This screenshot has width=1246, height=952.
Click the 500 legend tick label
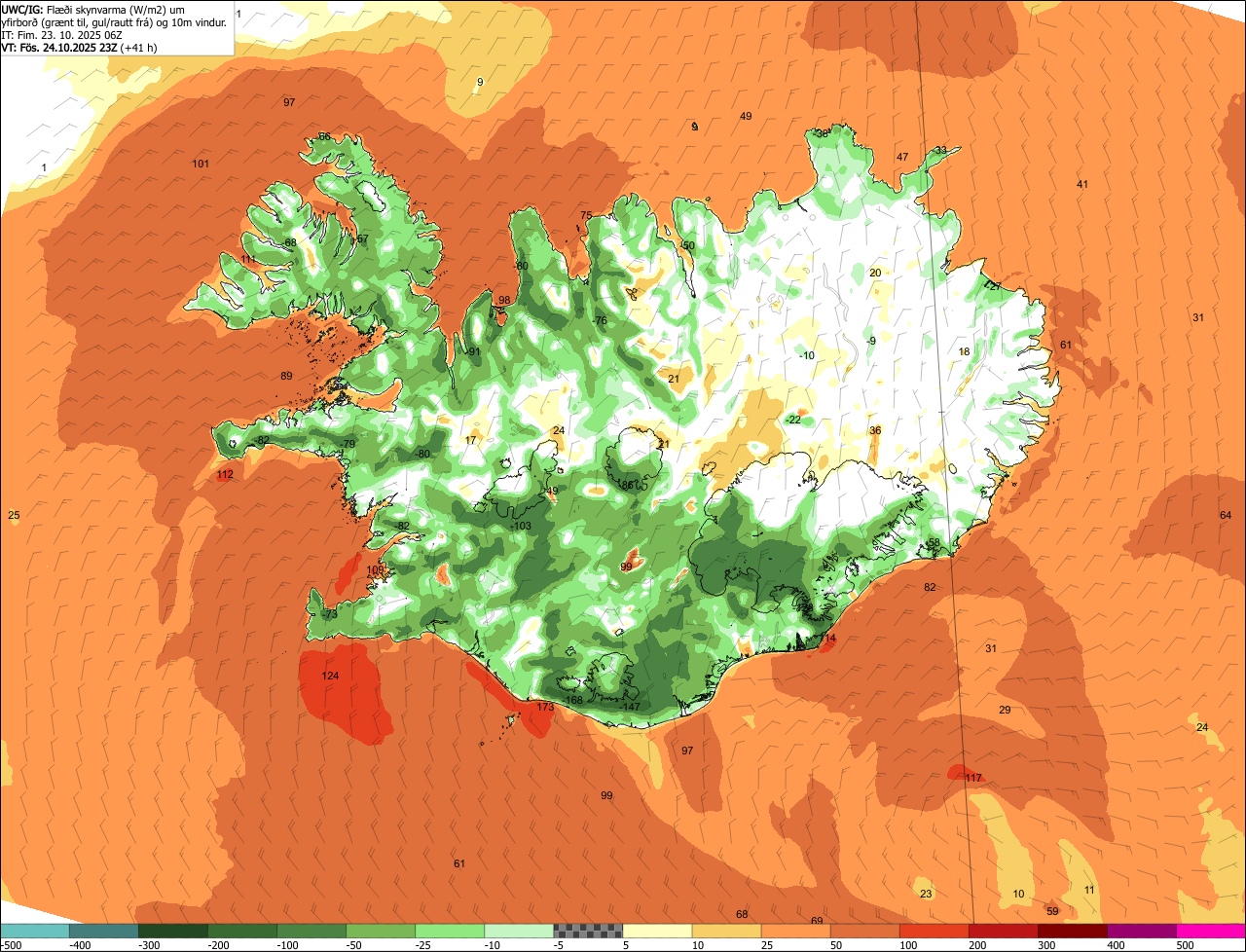click(1185, 944)
